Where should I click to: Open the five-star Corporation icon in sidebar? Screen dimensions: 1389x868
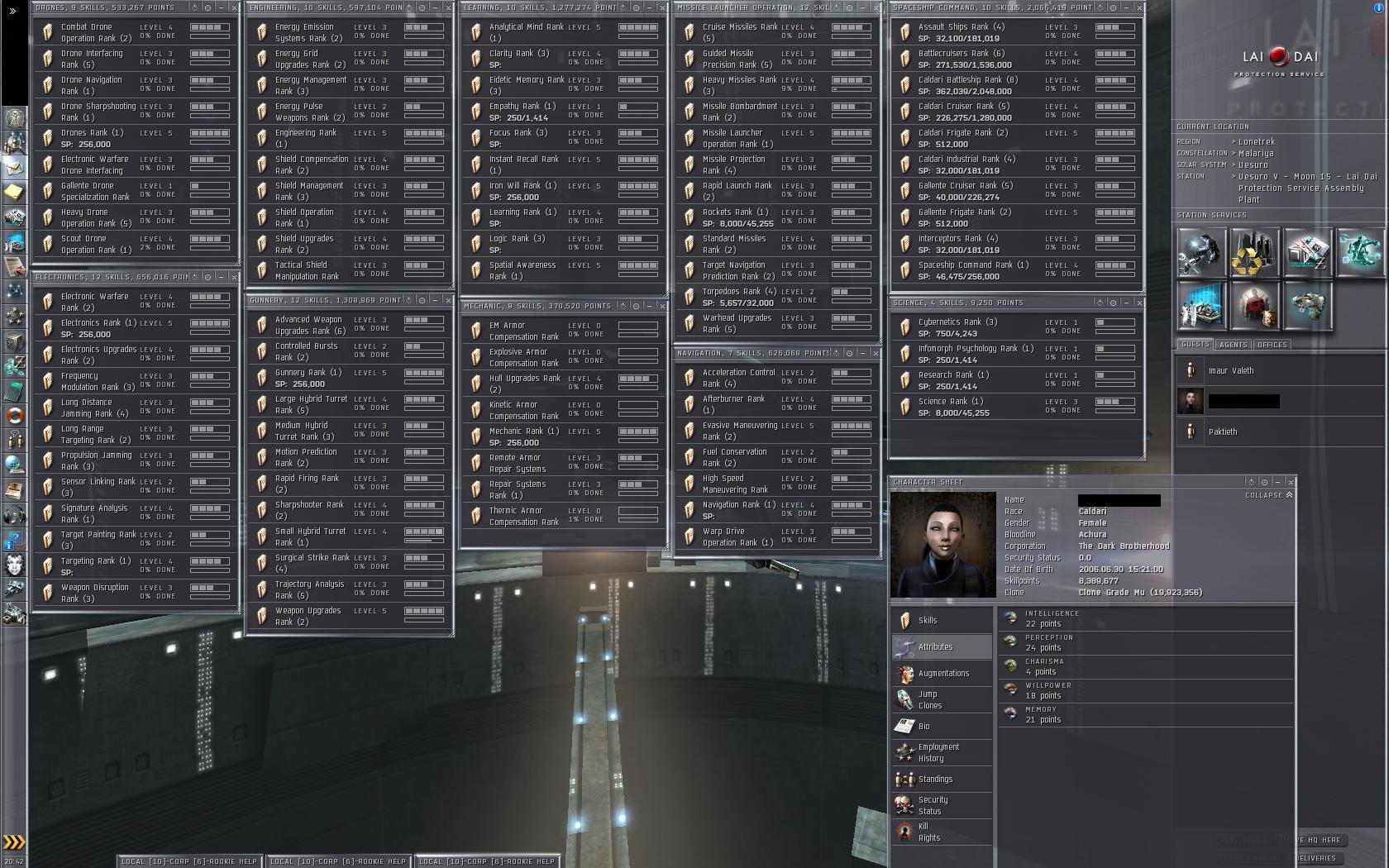tap(15, 317)
